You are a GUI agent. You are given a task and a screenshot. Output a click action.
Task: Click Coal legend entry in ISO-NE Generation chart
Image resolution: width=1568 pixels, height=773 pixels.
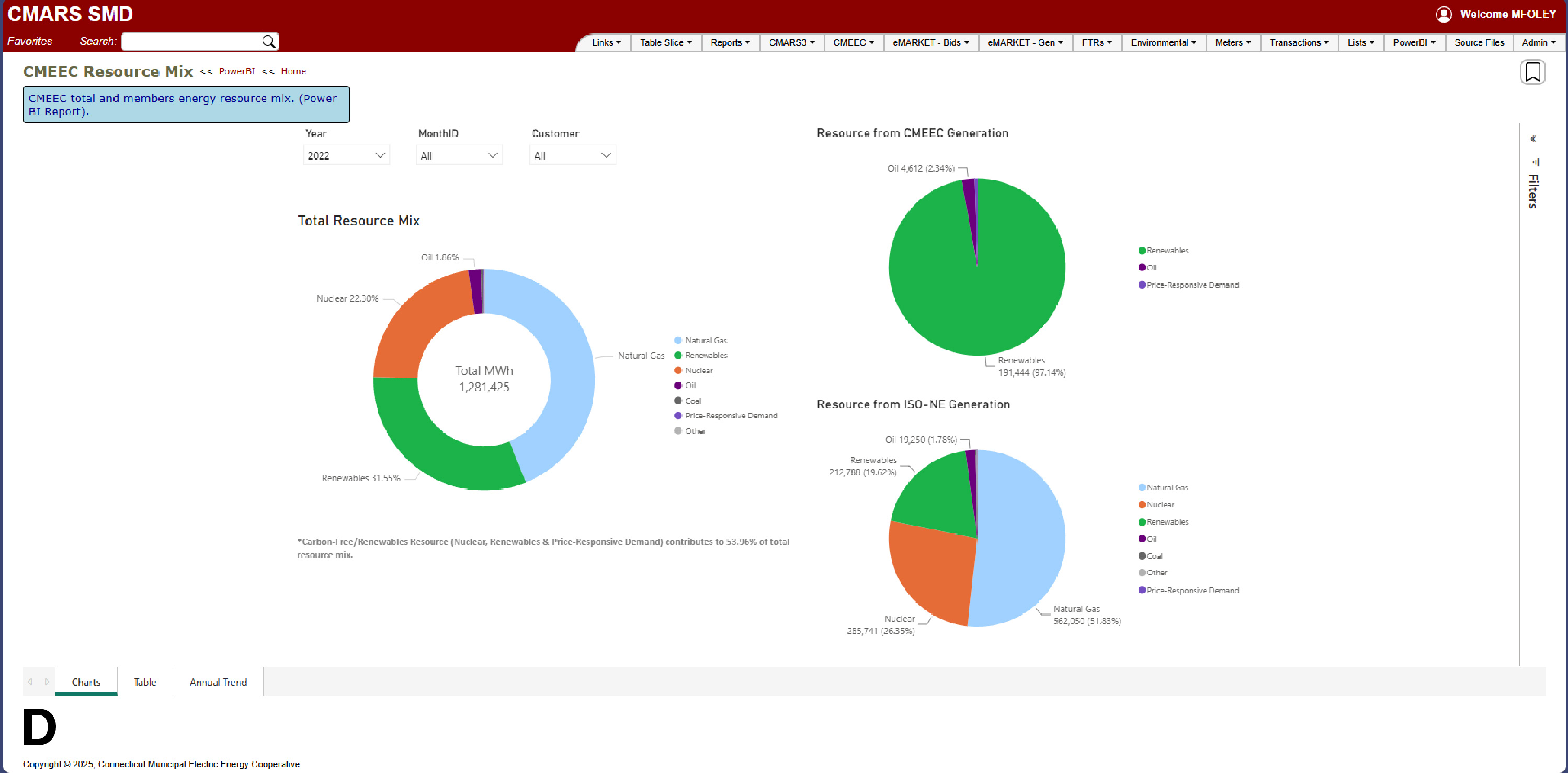1151,556
